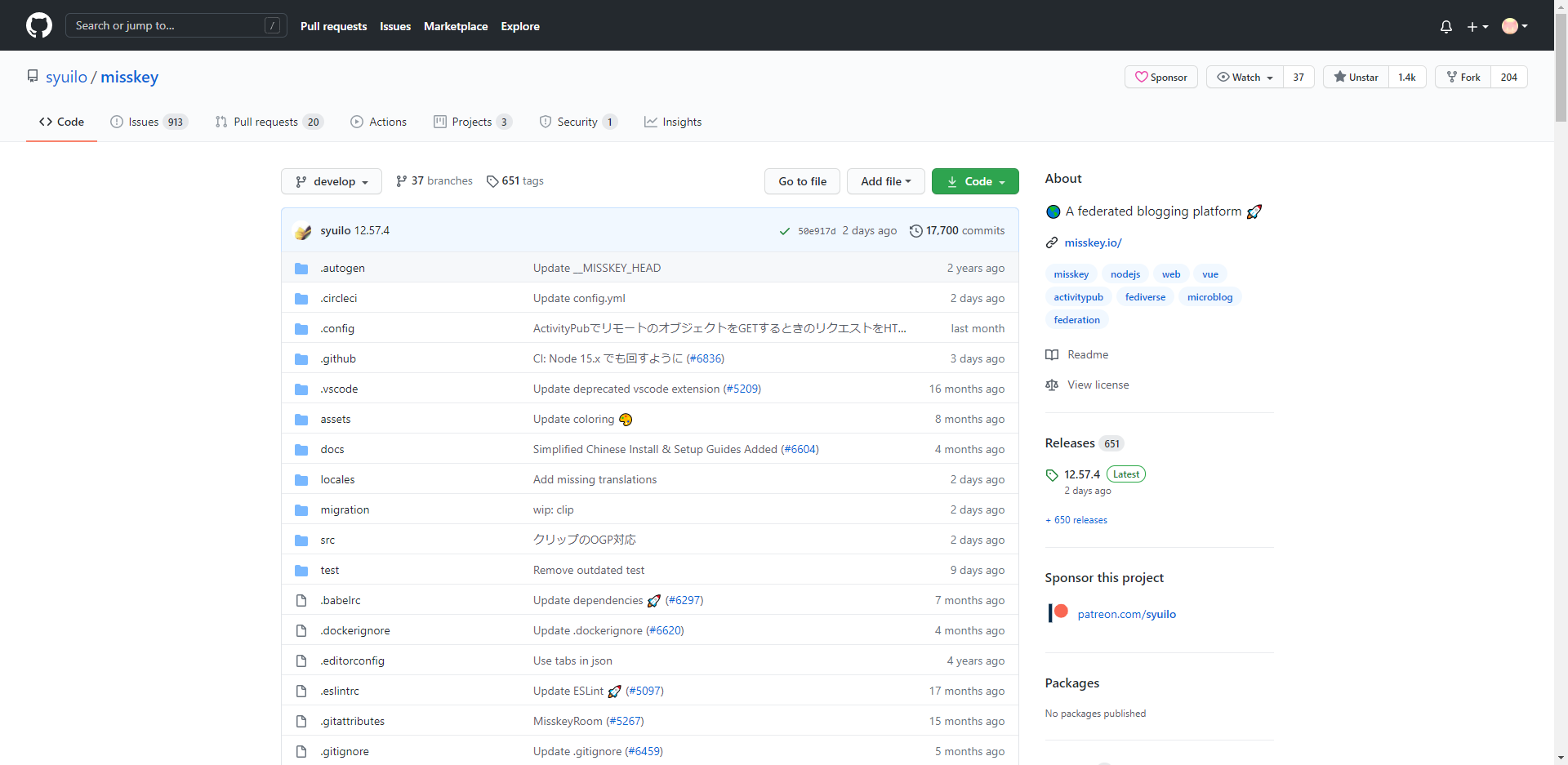Unstar the repository
Screen dimensions: 1568x765
[1356, 77]
